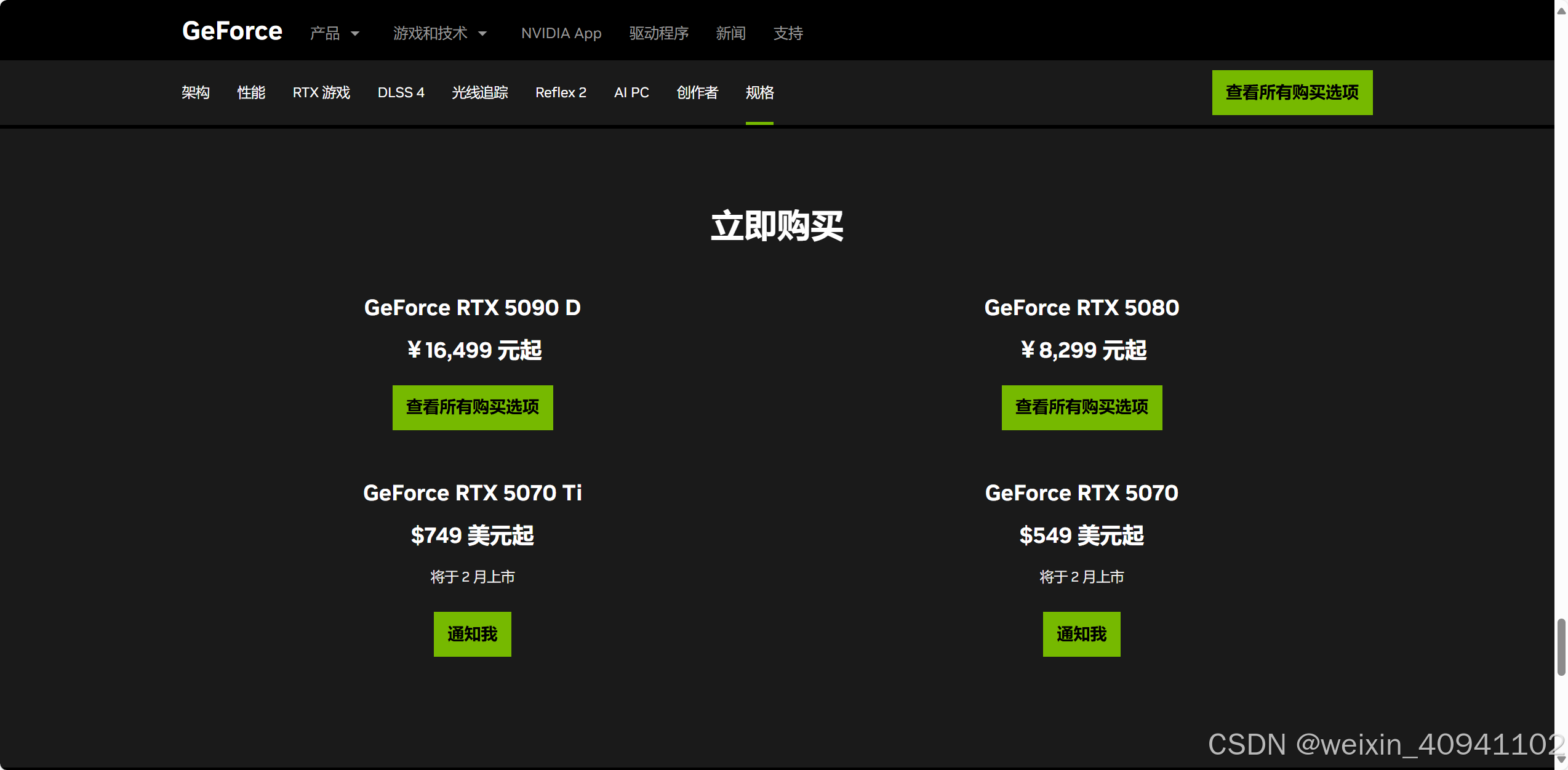Click the top-right 查看所有购买选项 button
The image size is (1568, 770).
pyautogui.click(x=1292, y=92)
